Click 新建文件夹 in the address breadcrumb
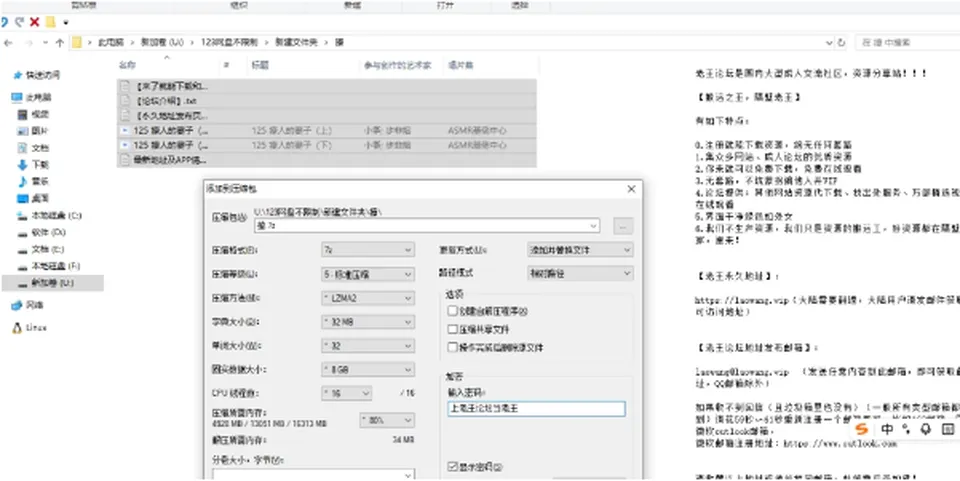Viewport: 960px width, 481px height. pyautogui.click(x=296, y=43)
